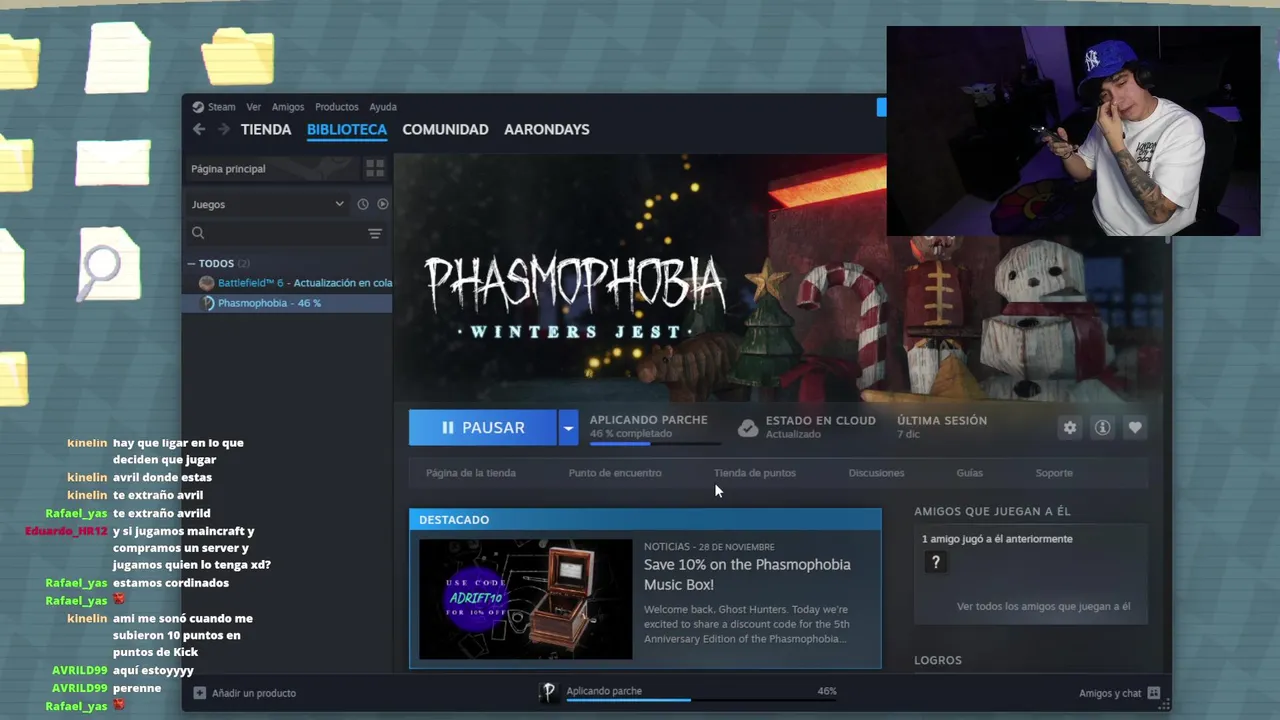Switch to the BIBLIOTECA tab

tap(347, 129)
